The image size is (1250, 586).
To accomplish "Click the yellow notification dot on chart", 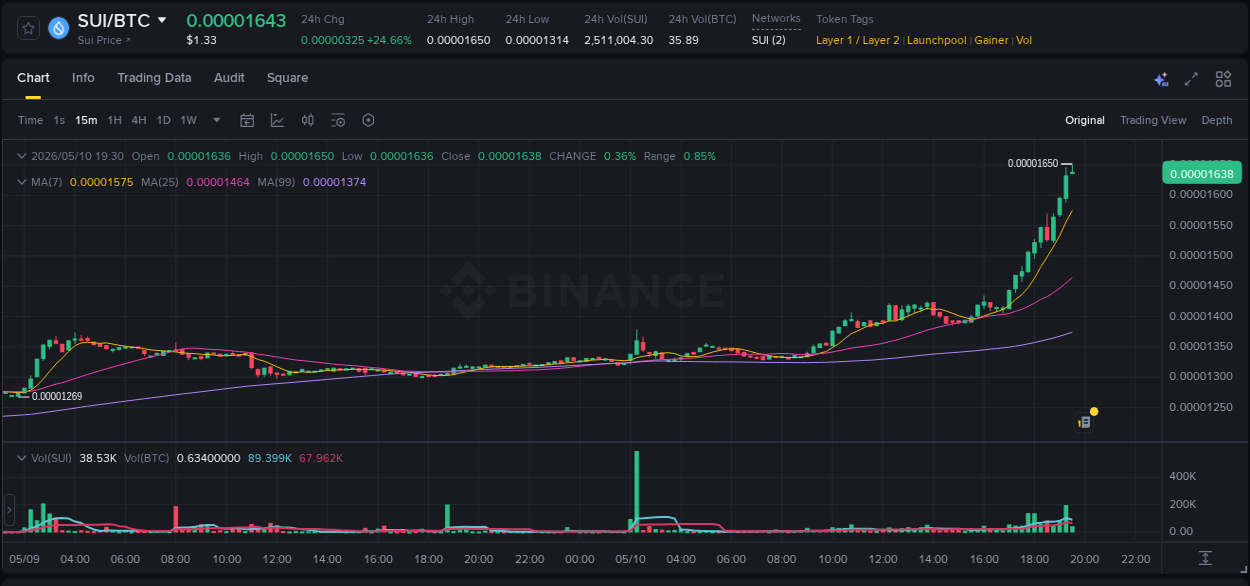I will tap(1094, 411).
